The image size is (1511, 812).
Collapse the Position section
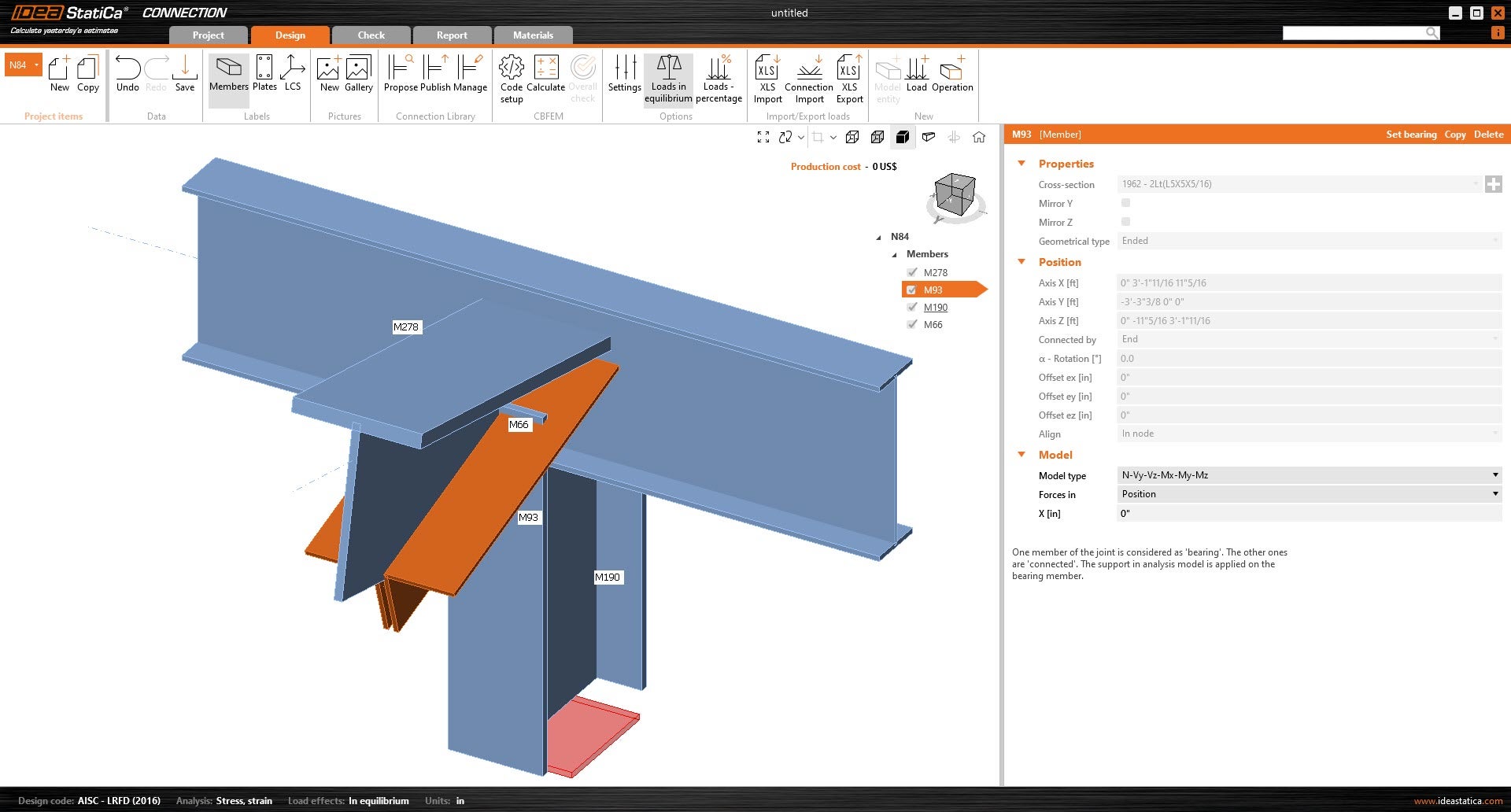tap(1021, 262)
